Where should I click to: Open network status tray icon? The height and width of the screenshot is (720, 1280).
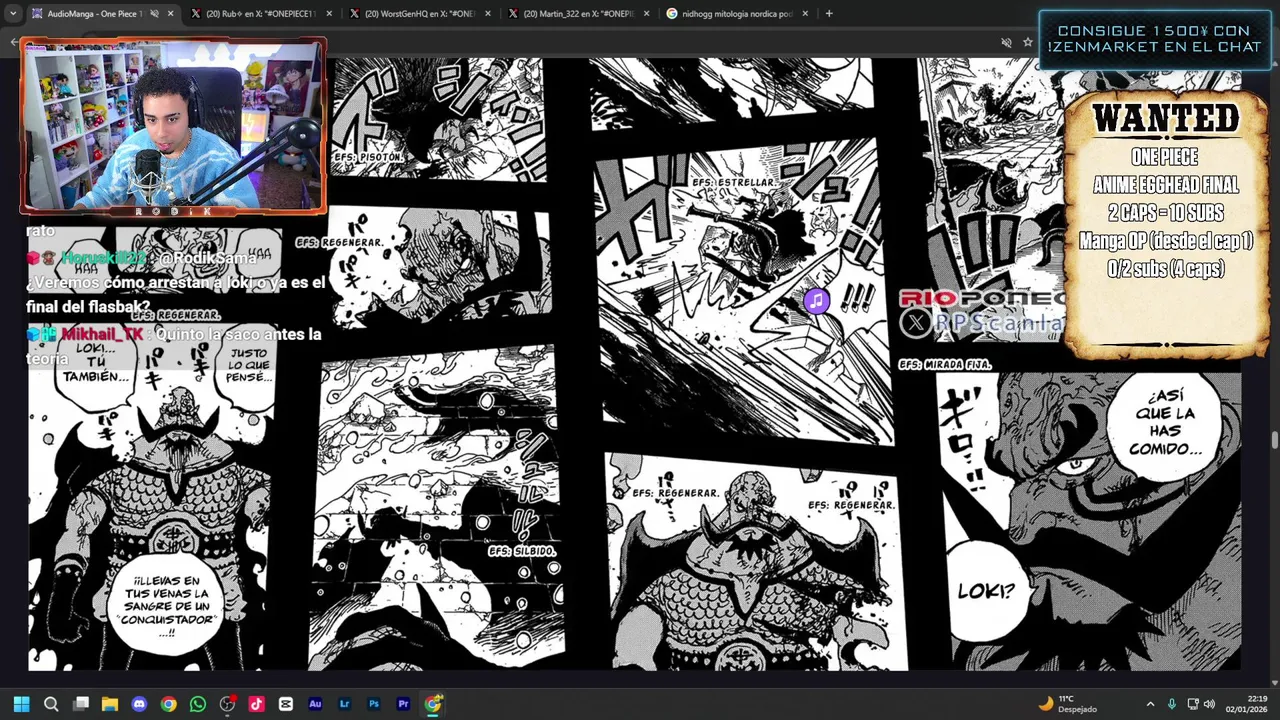1193,704
